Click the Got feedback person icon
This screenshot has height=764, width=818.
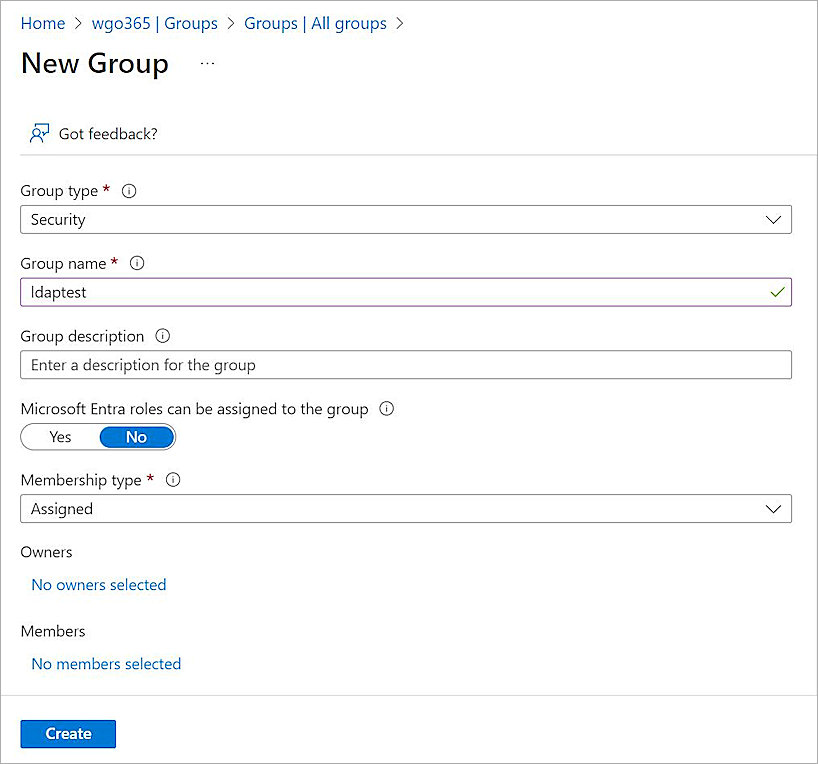(x=39, y=132)
